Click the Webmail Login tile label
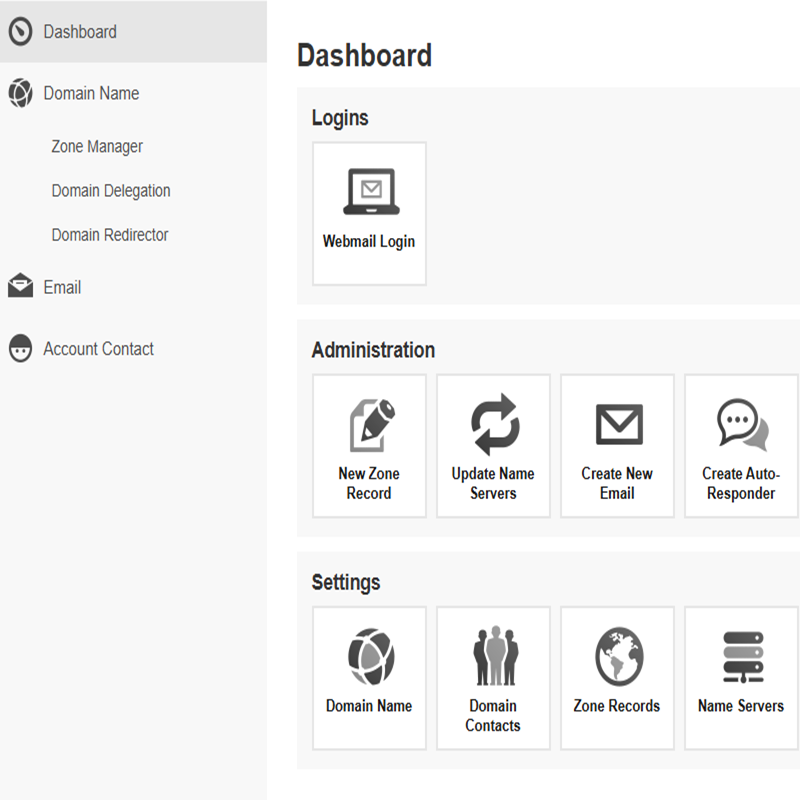The image size is (800, 800). click(x=369, y=242)
